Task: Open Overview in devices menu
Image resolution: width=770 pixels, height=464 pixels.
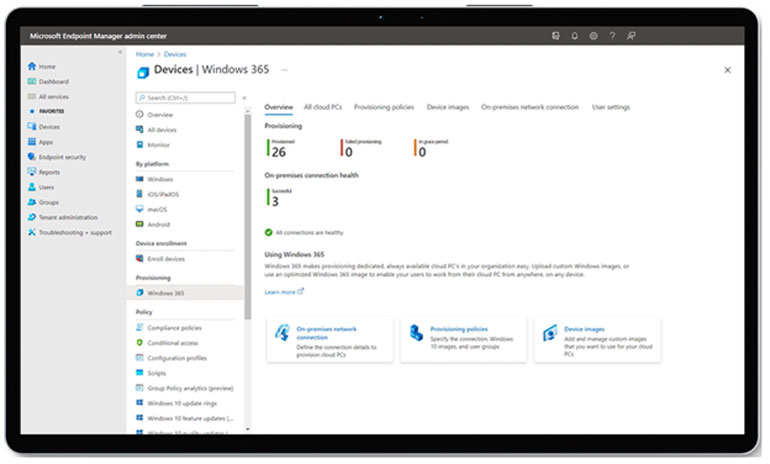Action: (154, 114)
